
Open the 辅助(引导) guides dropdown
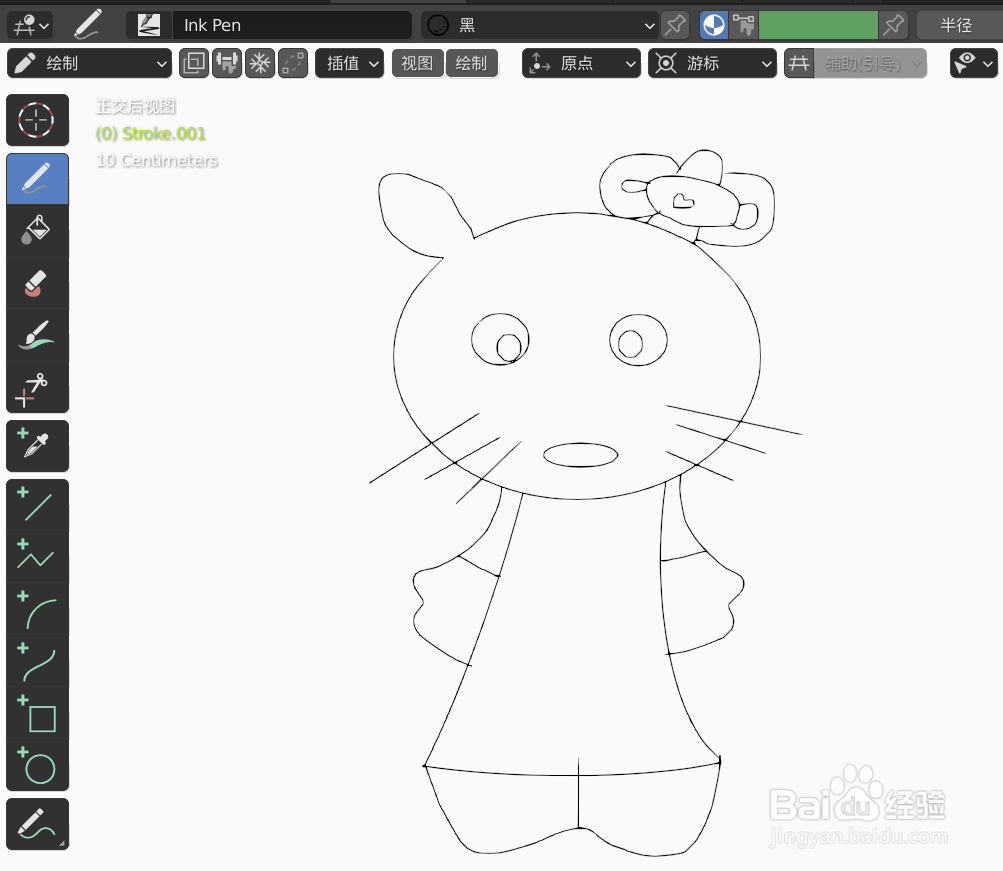pyautogui.click(x=871, y=63)
